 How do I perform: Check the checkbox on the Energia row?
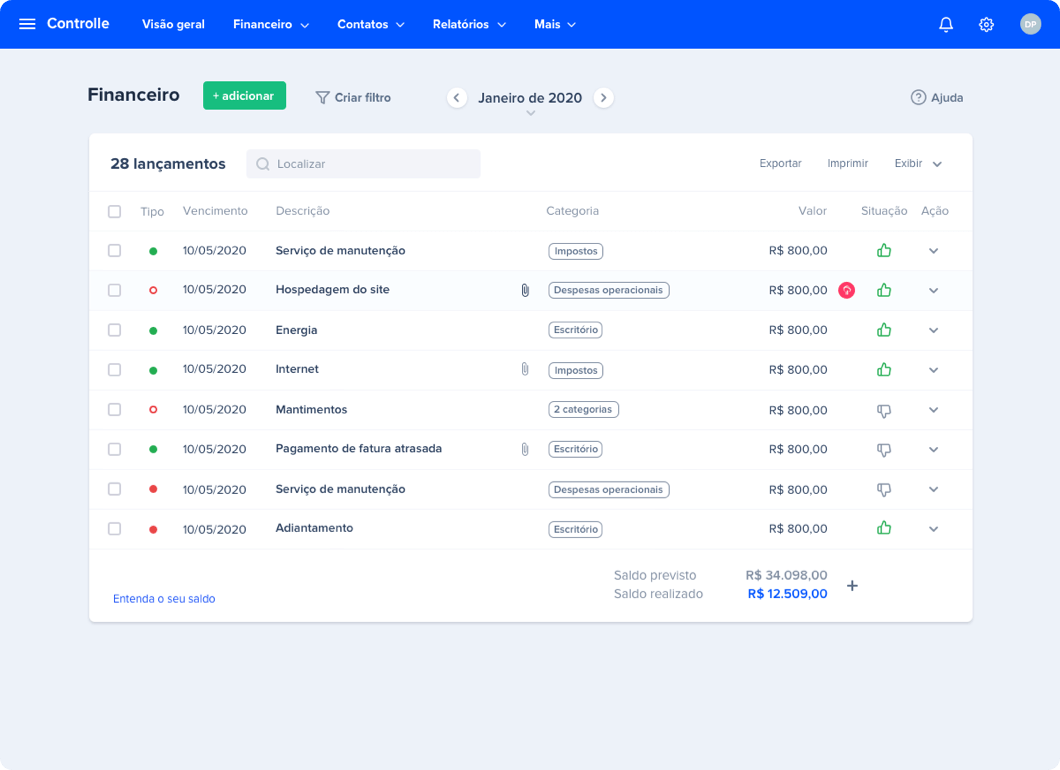click(x=114, y=330)
